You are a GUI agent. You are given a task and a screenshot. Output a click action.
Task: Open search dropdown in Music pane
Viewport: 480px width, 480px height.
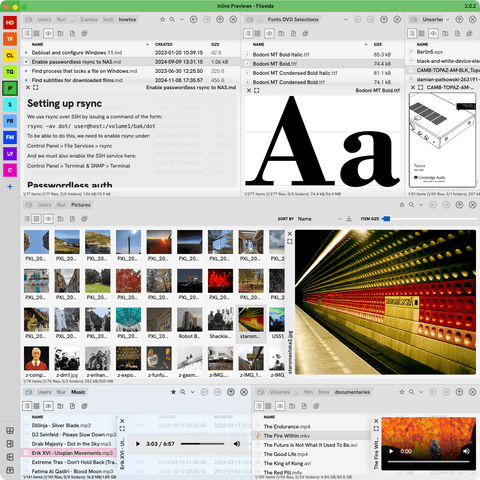193,392
